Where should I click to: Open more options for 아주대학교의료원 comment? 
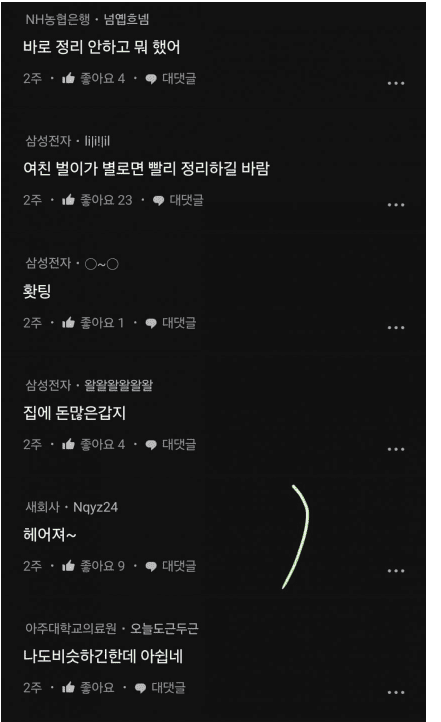point(396,692)
